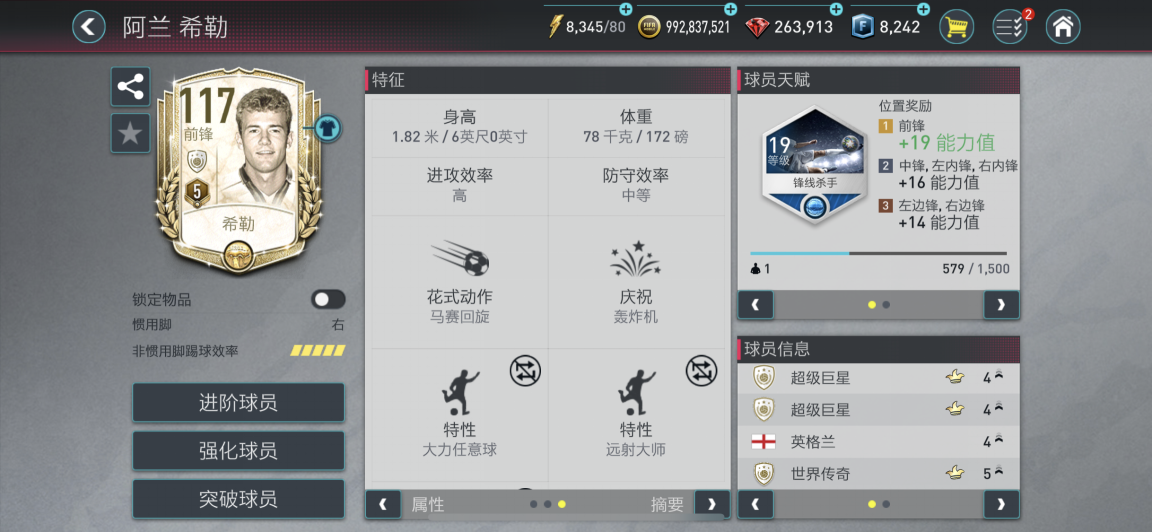This screenshot has width=1152, height=532.
Task: Click the kit shirt icon on player card
Action: (x=326, y=128)
